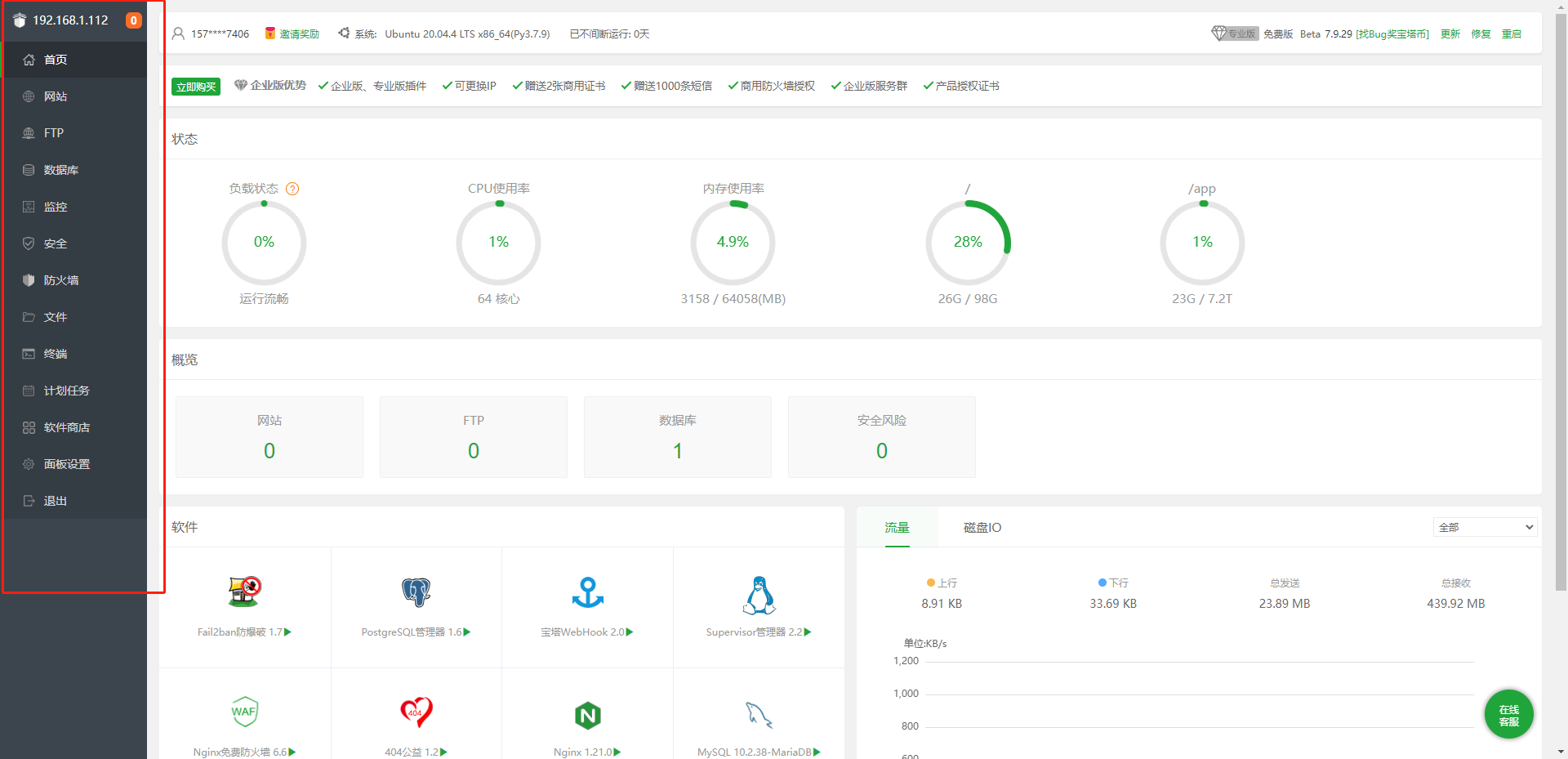Click the 防火墙 firewall icon in sidebar
Screen dimensions: 1568x759
tap(29, 280)
